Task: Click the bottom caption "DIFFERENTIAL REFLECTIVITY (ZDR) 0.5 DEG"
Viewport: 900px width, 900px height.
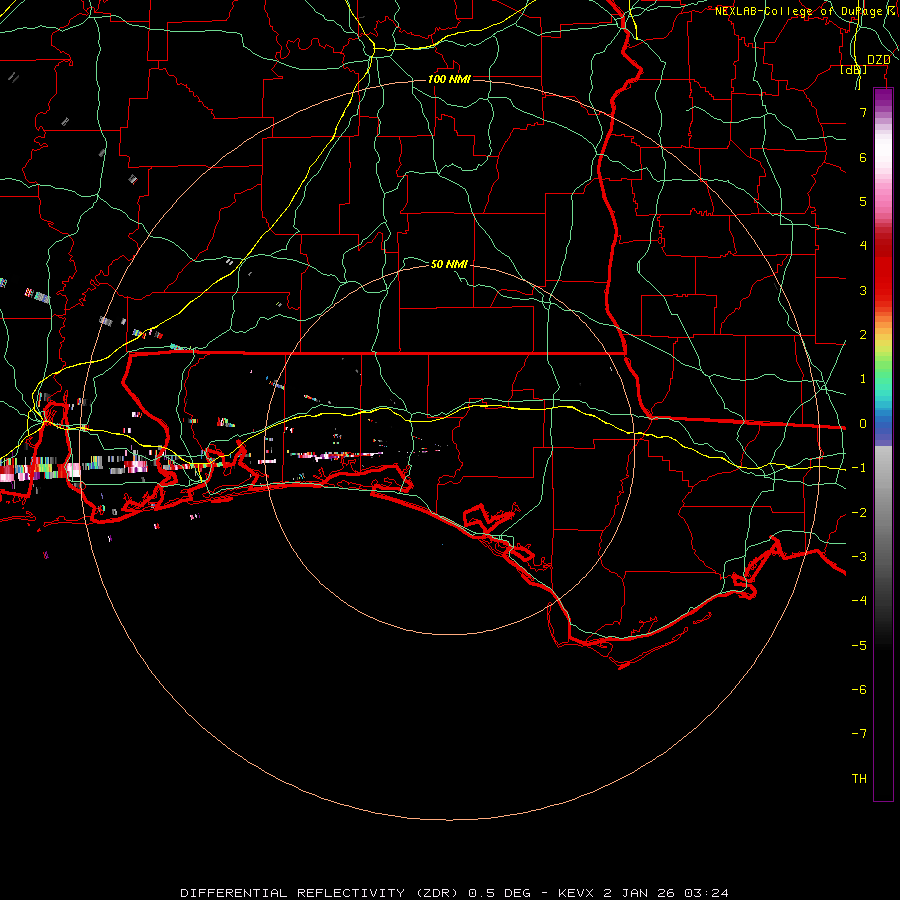Action: tap(355, 893)
